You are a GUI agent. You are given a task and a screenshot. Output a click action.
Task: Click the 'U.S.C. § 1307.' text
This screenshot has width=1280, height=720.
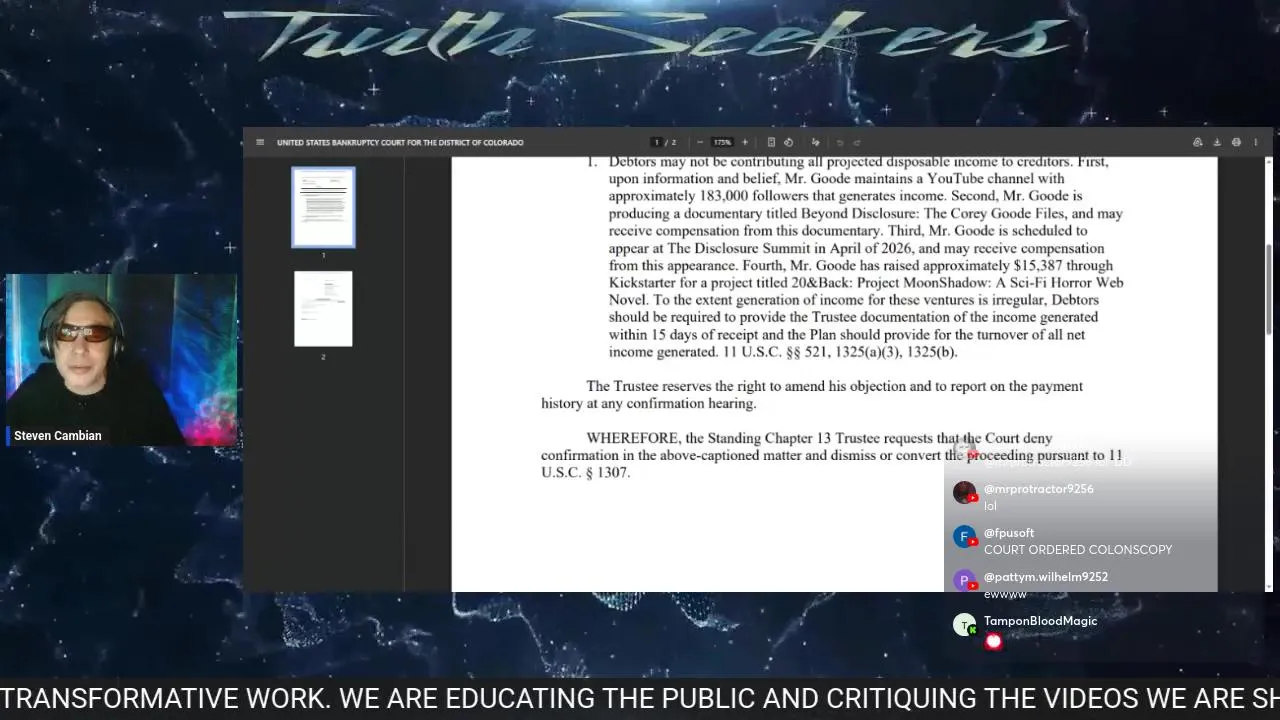click(x=586, y=473)
